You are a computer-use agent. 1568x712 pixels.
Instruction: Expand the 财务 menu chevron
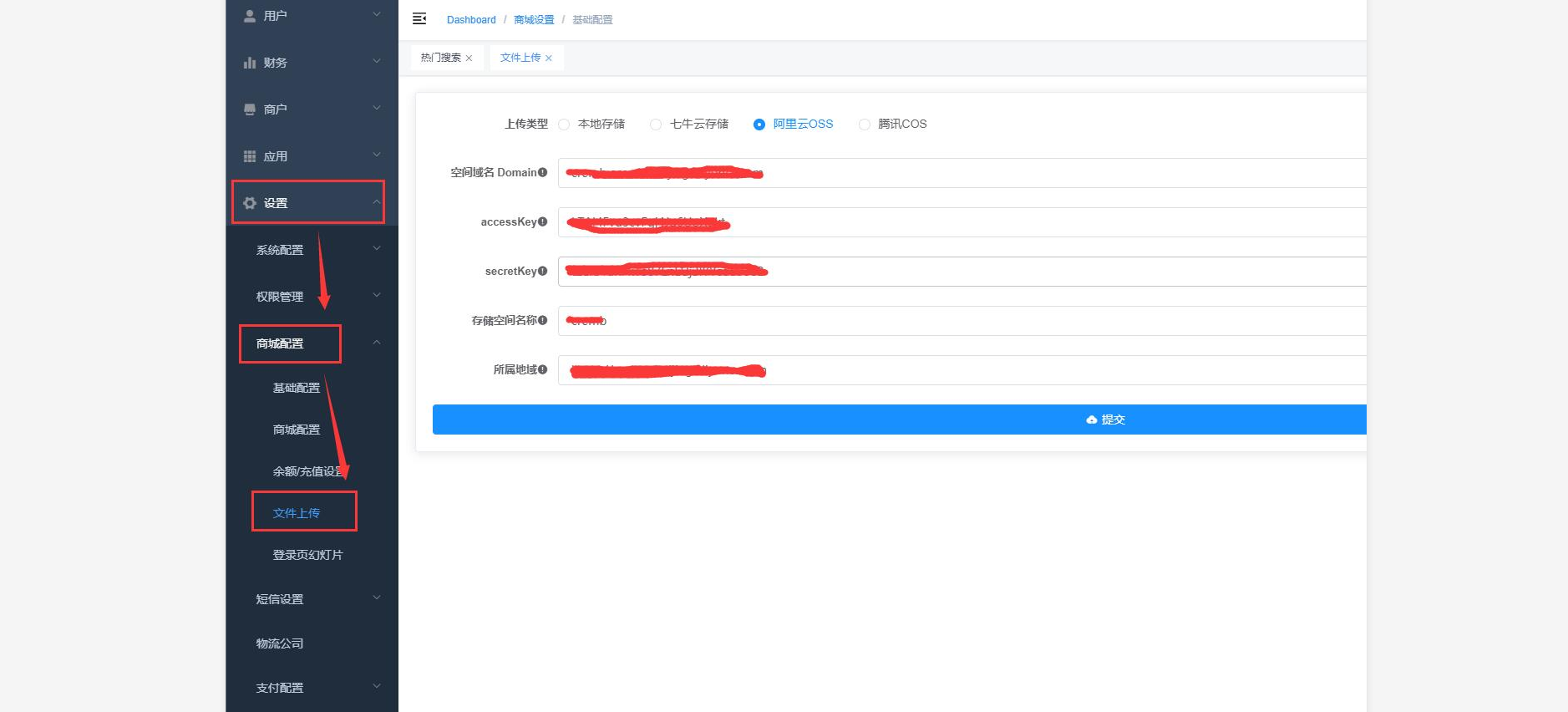tap(377, 61)
